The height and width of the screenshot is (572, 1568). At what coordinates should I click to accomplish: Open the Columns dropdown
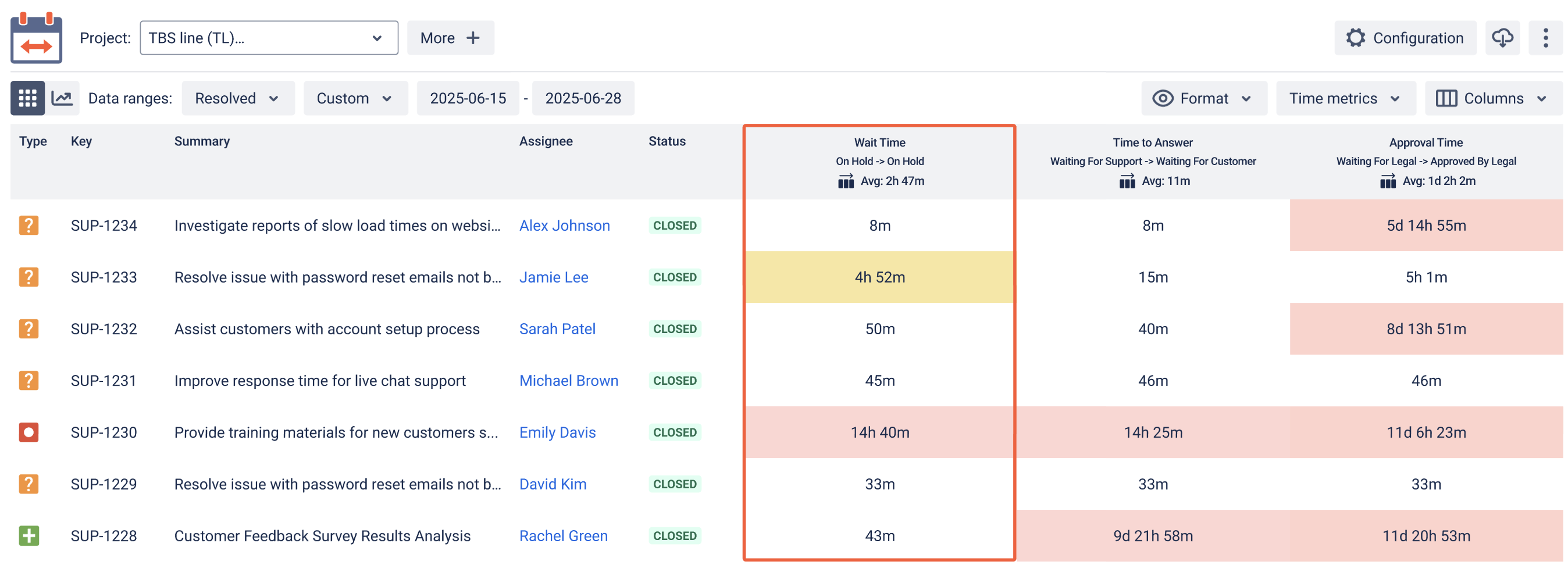(1493, 98)
